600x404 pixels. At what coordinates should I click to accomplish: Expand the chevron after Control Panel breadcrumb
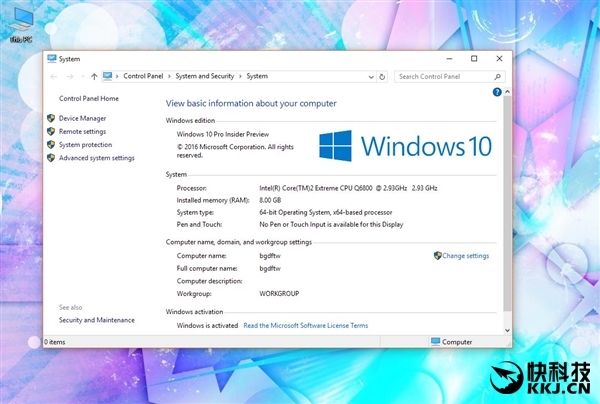(169, 76)
